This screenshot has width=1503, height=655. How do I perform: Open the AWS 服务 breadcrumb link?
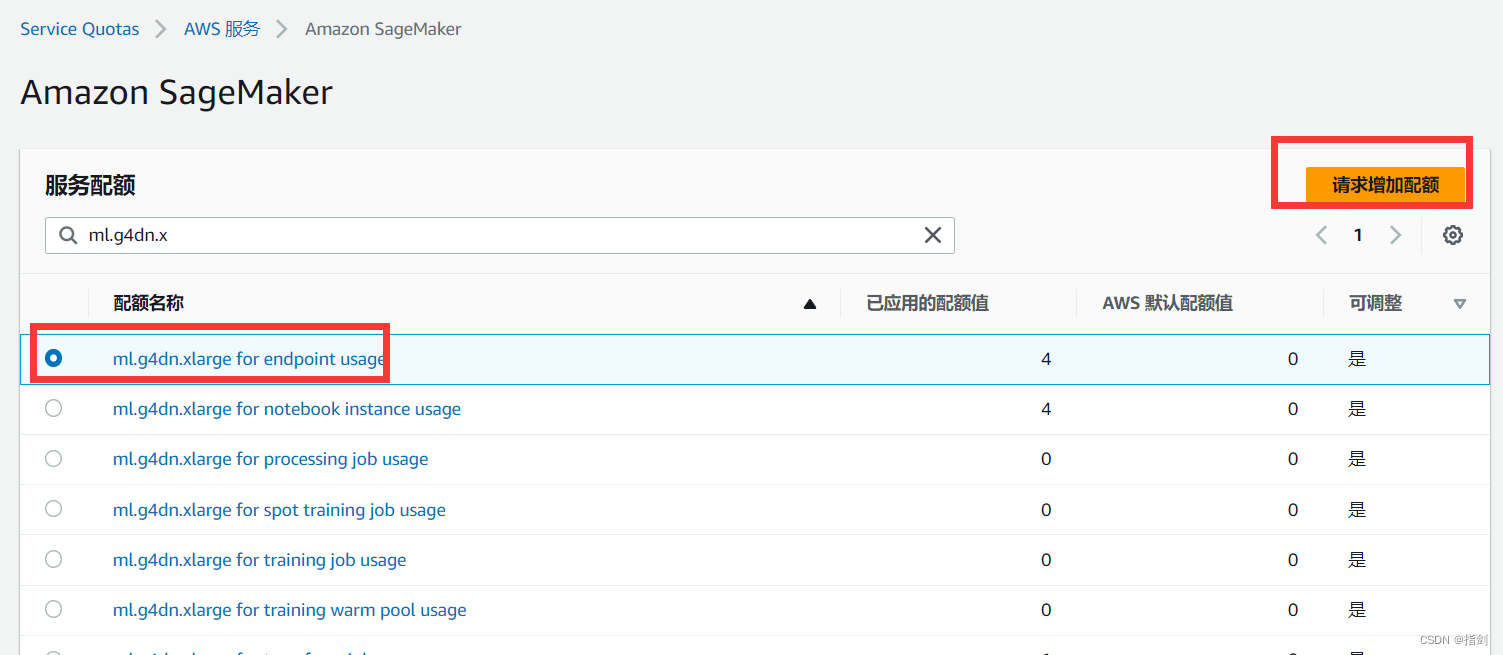pyautogui.click(x=222, y=29)
